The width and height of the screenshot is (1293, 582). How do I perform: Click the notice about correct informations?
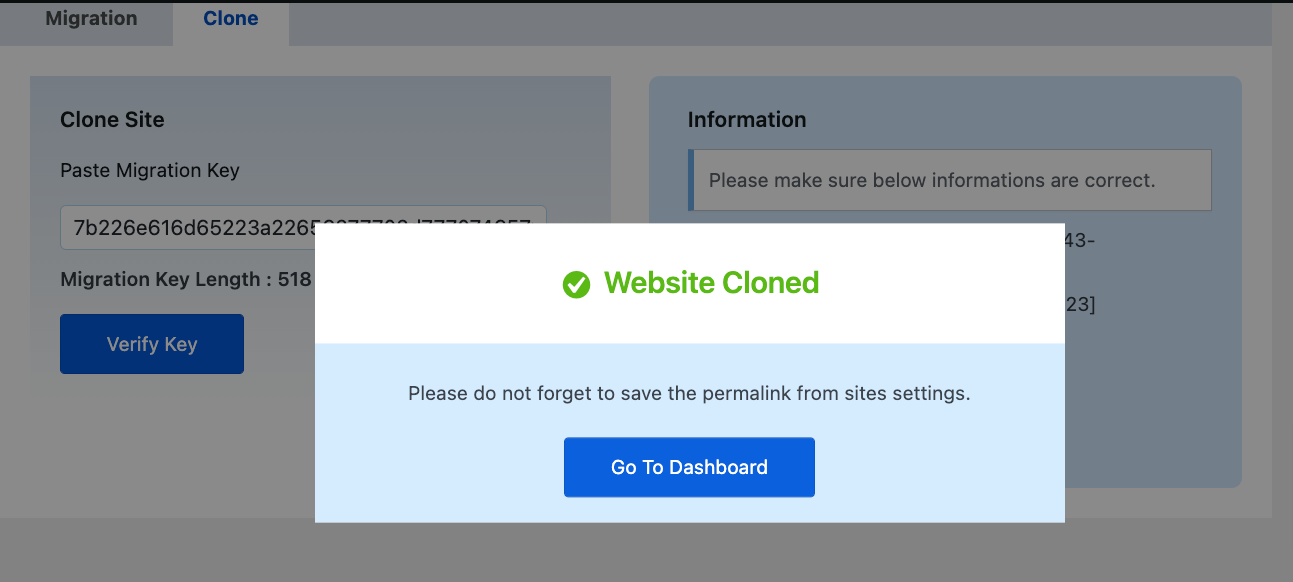coord(932,181)
